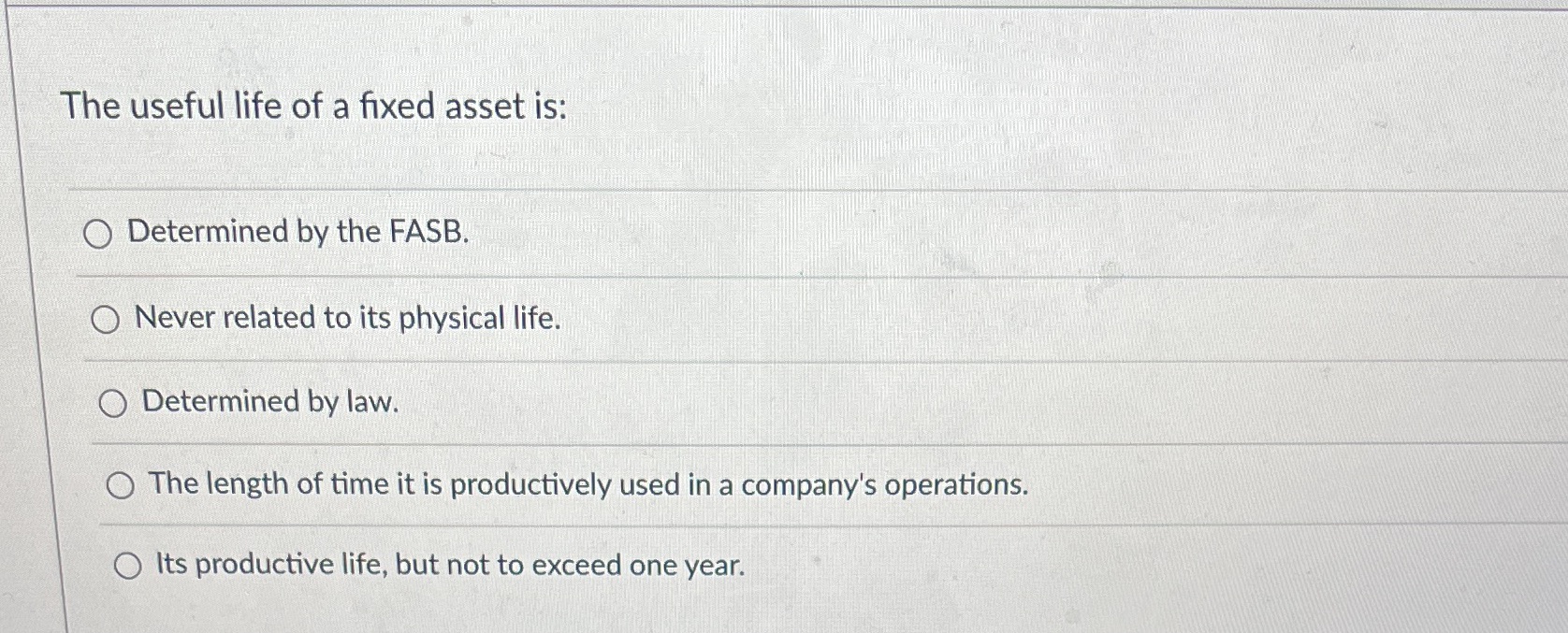The height and width of the screenshot is (633, 1568).
Task: Select the radio button for 'Never related to its physical life'
Action: point(108,321)
